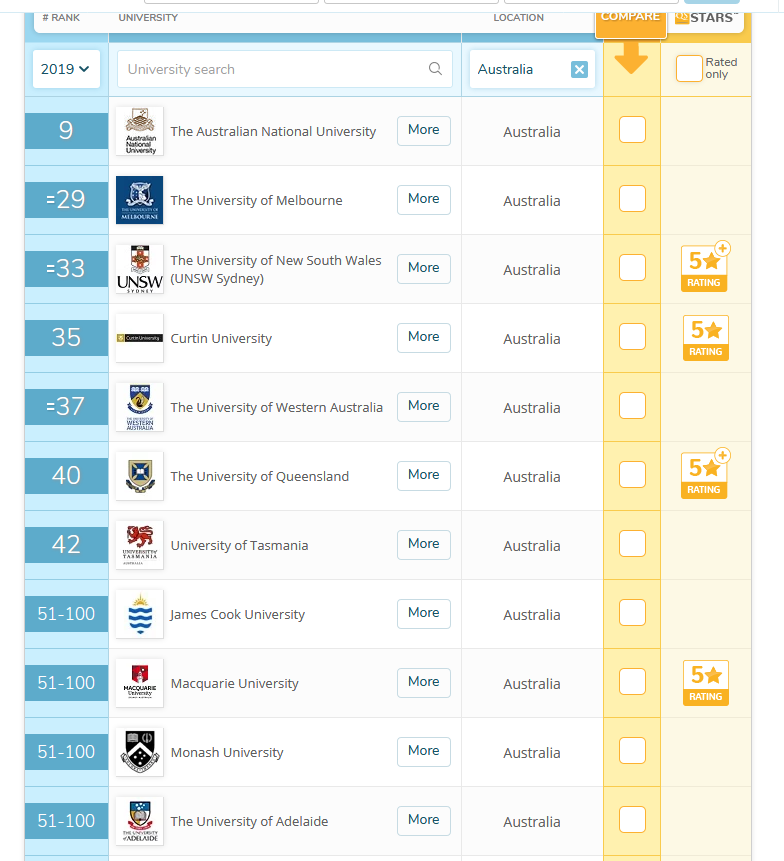Click the LOCATION column header
This screenshot has height=861, width=784.
point(518,18)
